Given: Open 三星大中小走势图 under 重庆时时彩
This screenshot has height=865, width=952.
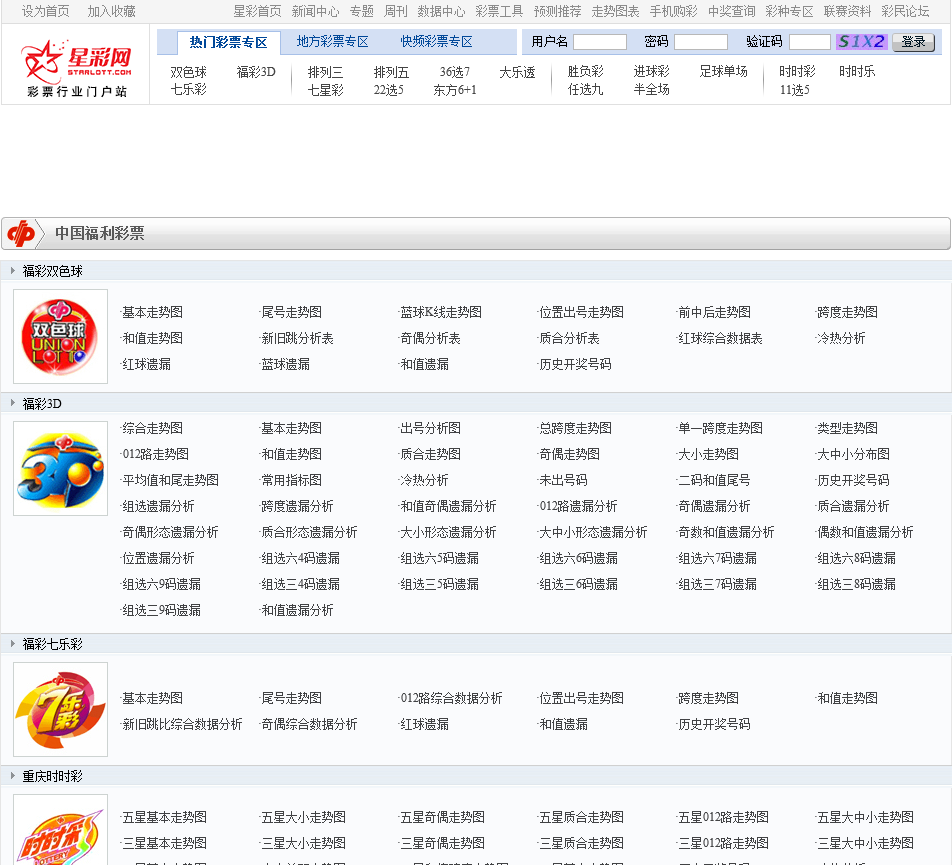Looking at the screenshot, I should point(865,843).
